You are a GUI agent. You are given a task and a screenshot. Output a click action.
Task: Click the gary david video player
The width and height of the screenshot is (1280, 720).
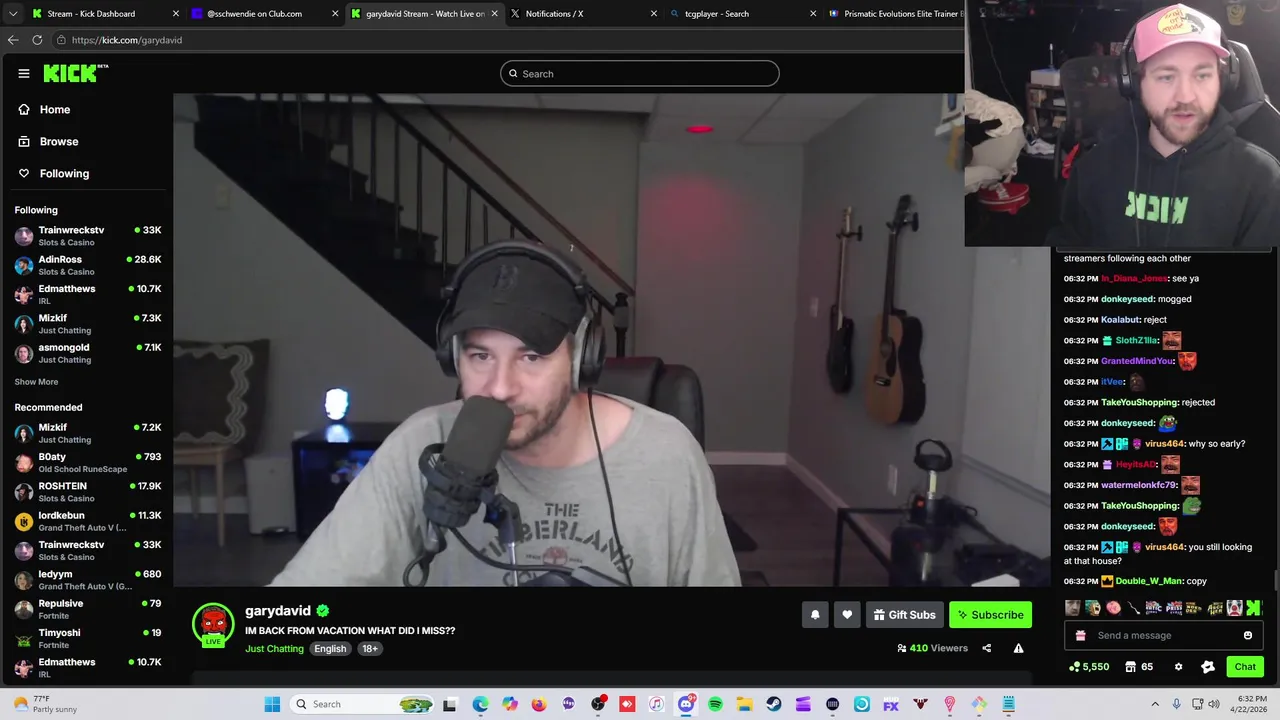coord(612,340)
